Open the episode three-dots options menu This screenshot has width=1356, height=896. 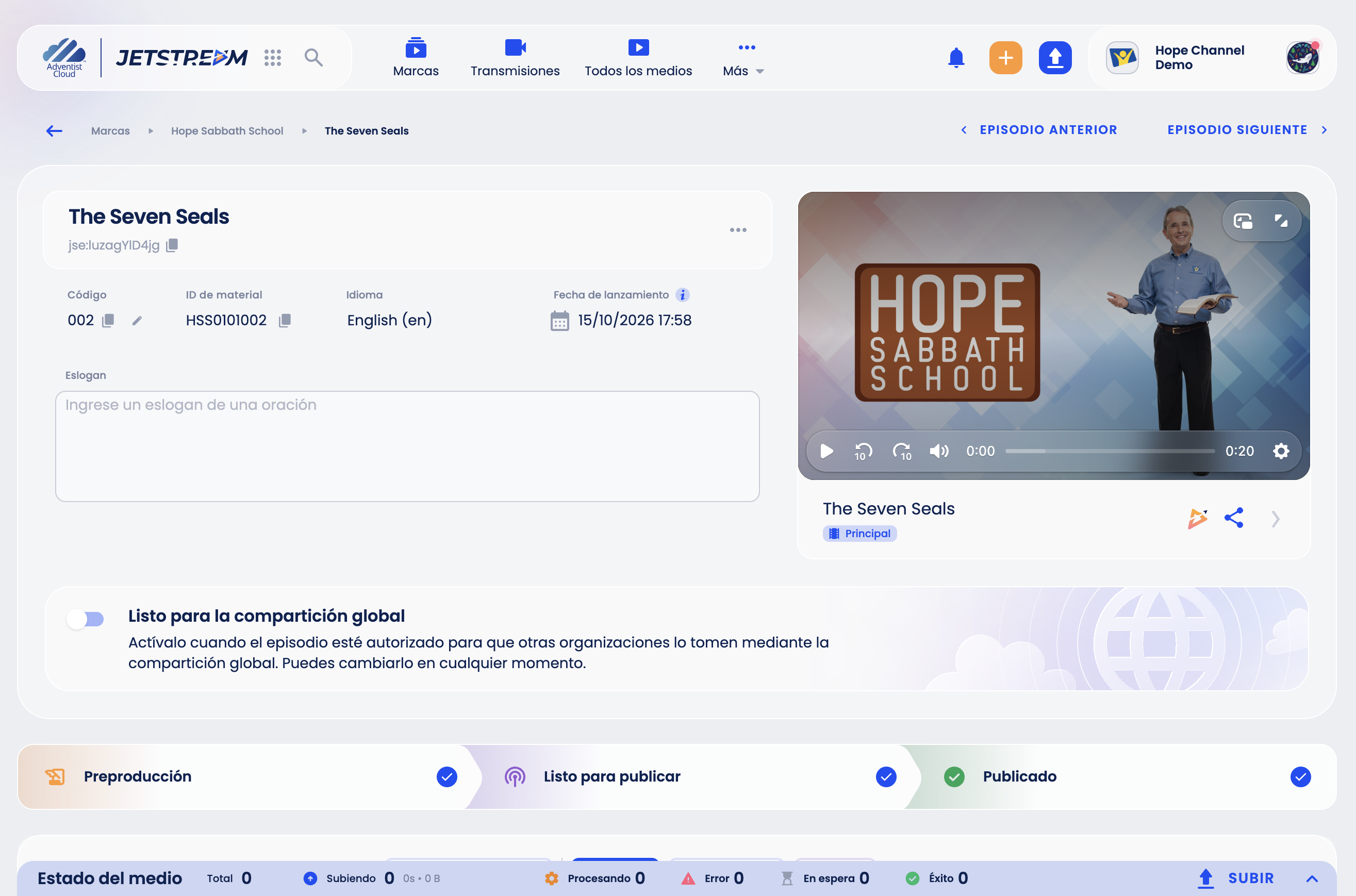(x=738, y=230)
